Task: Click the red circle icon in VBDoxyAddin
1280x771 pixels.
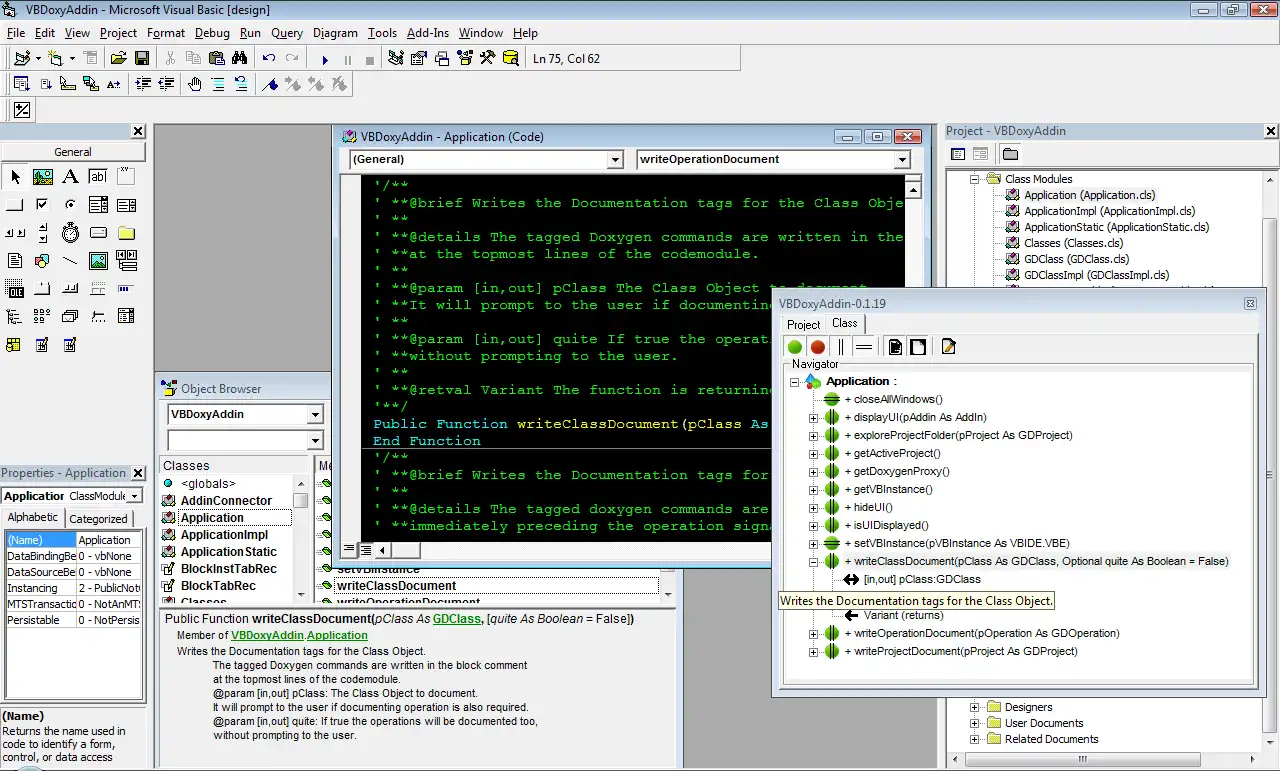Action: [818, 347]
